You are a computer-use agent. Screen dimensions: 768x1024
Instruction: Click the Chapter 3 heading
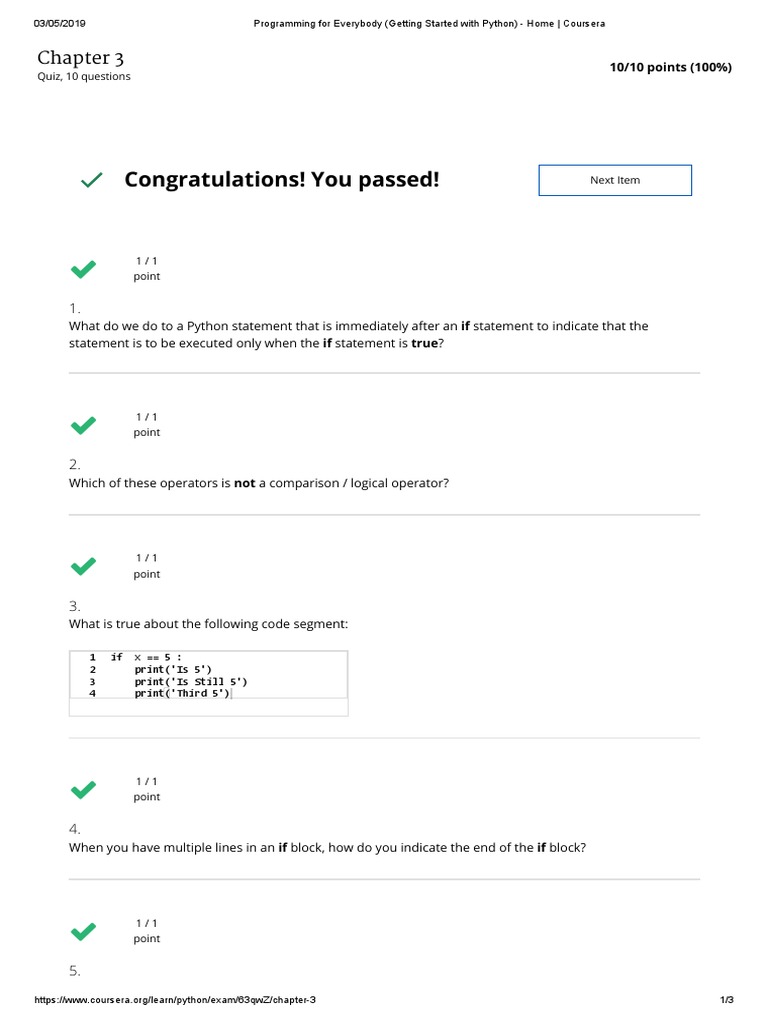(x=81, y=57)
